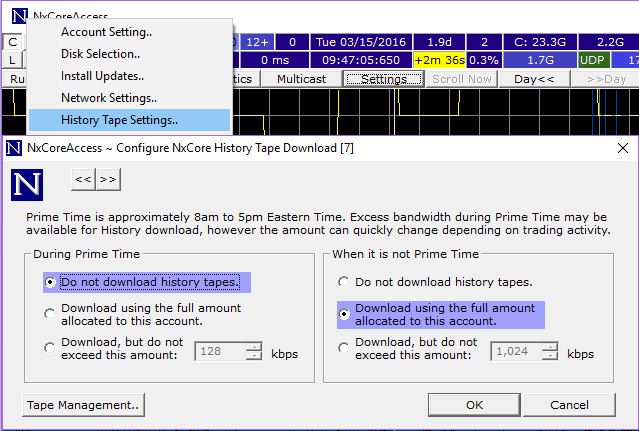Select Prime Time do not download option
The height and width of the screenshot is (431, 639).
pos(147,282)
